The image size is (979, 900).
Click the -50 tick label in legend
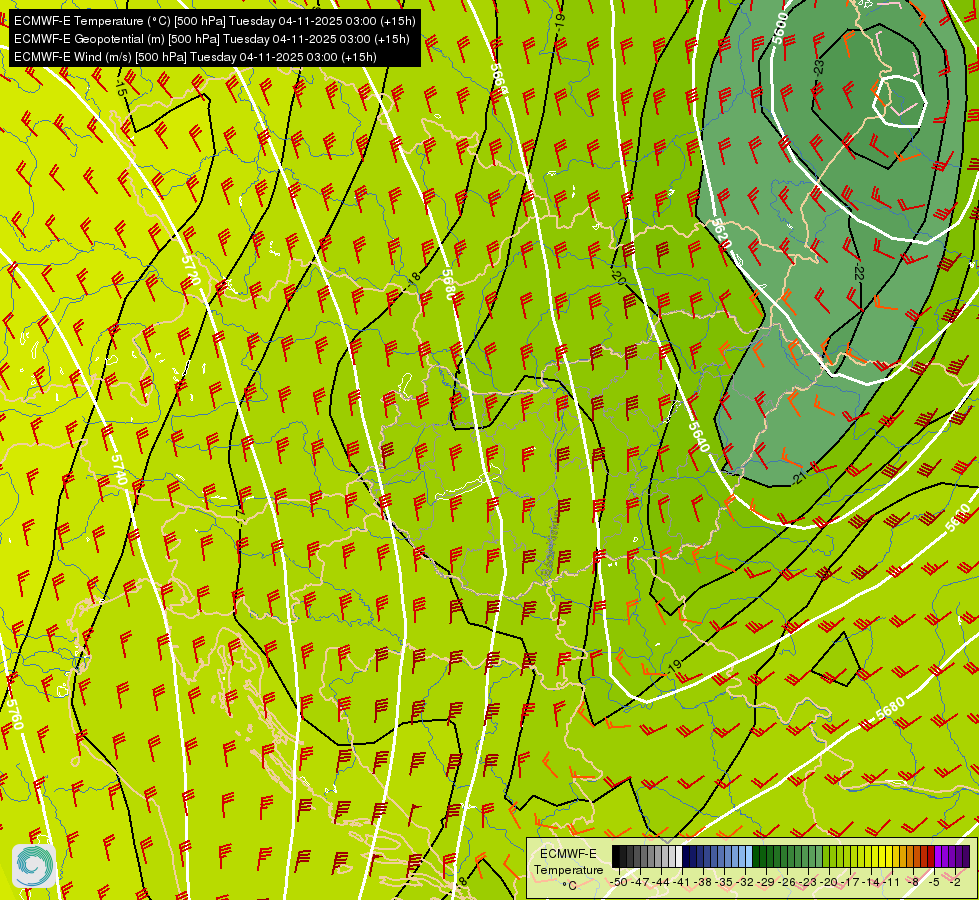(x=619, y=883)
